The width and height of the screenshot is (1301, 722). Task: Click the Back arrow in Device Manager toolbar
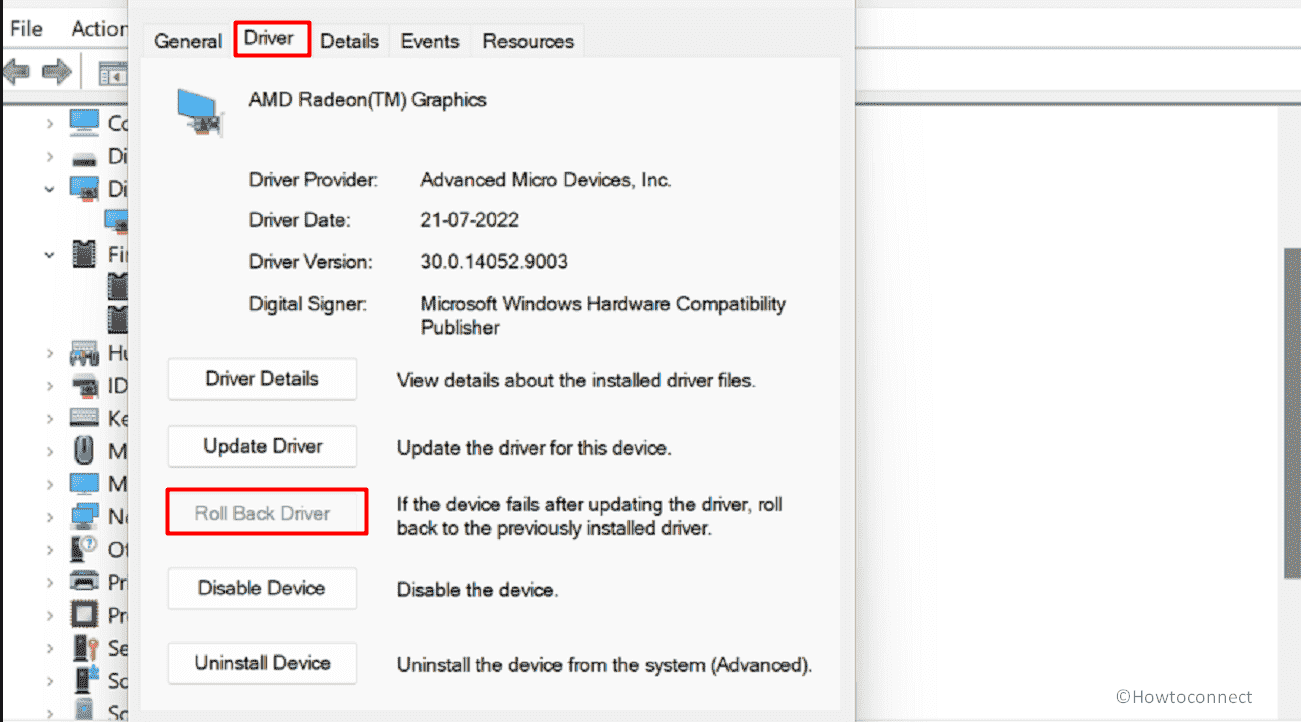[17, 71]
